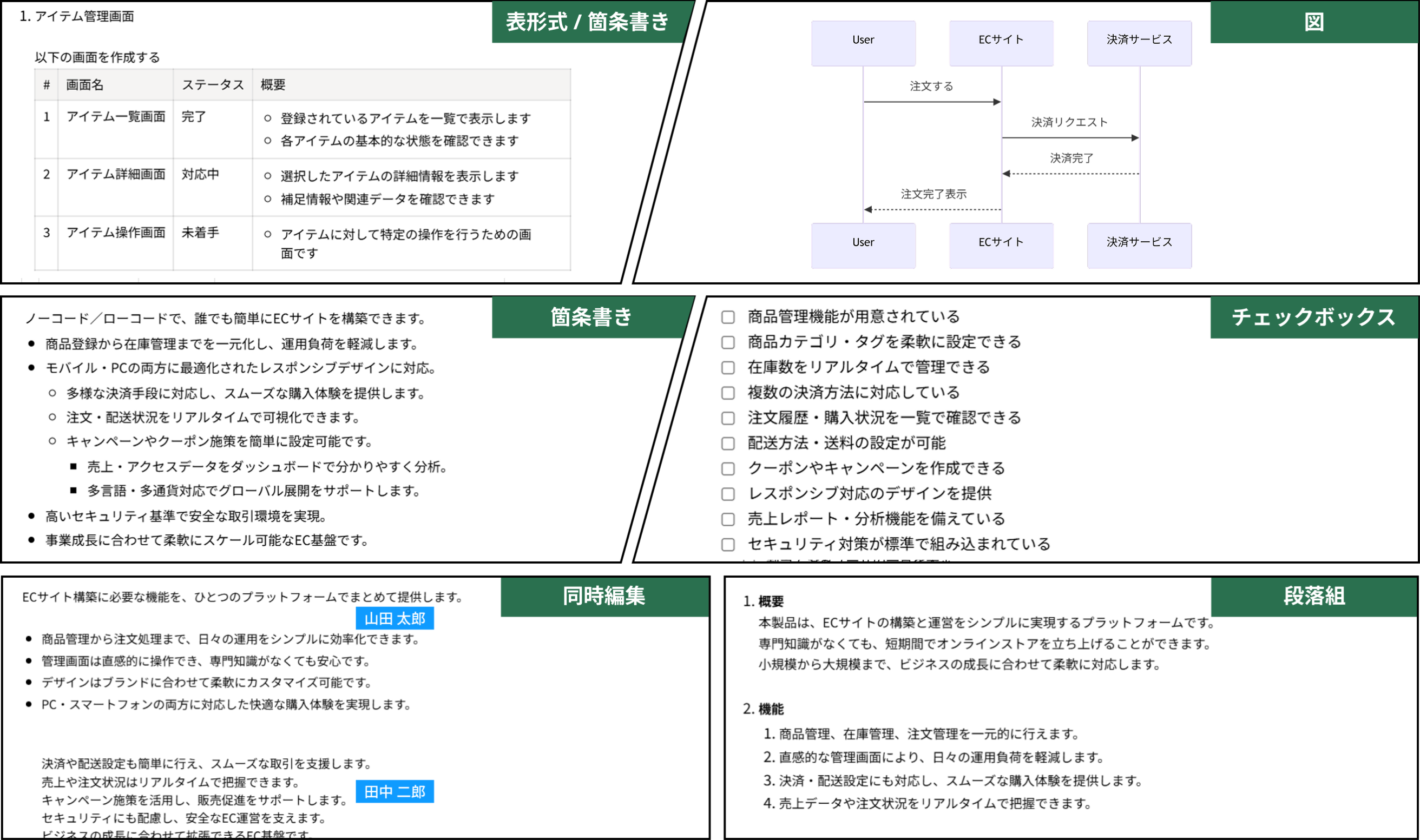Check the セキュリティ対策が標準で組み込まれている checkbox
The height and width of the screenshot is (840, 1420).
click(x=728, y=545)
